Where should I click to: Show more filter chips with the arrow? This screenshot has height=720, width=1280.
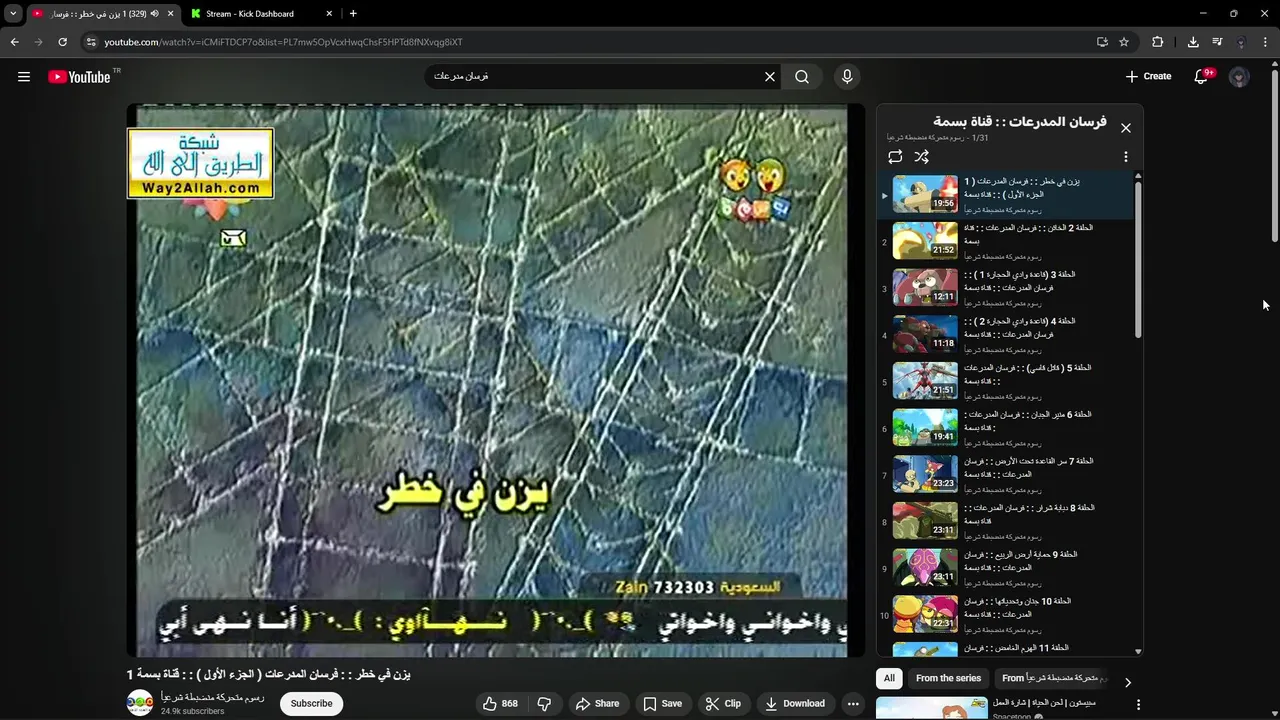[x=1128, y=682]
